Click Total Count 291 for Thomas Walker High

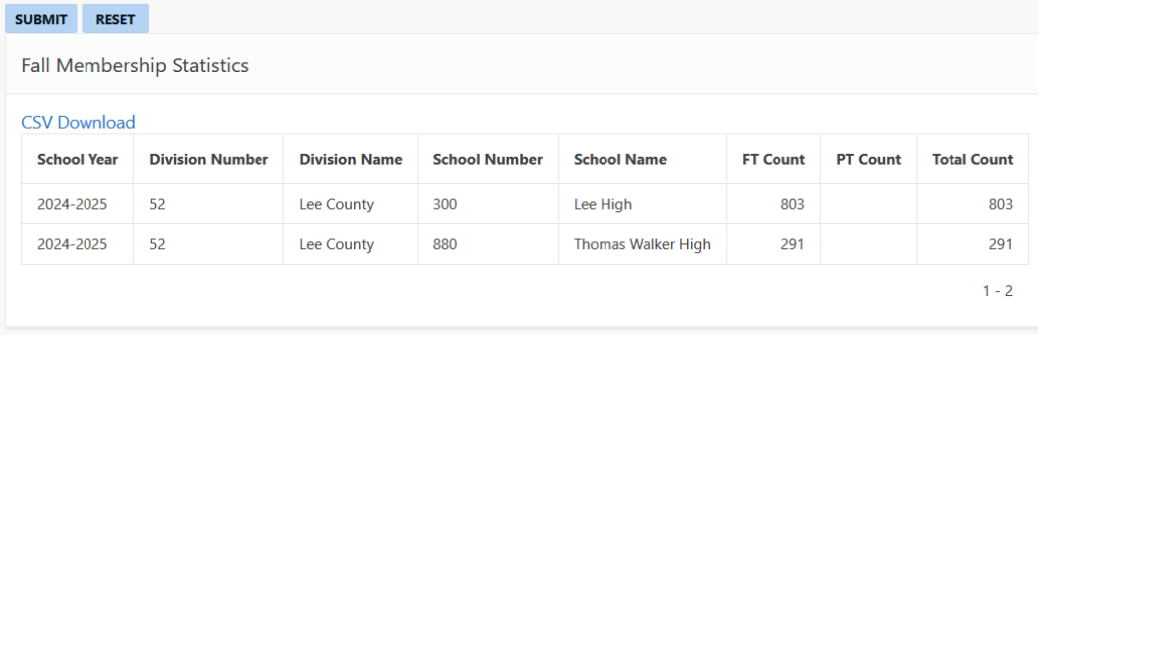(973, 244)
